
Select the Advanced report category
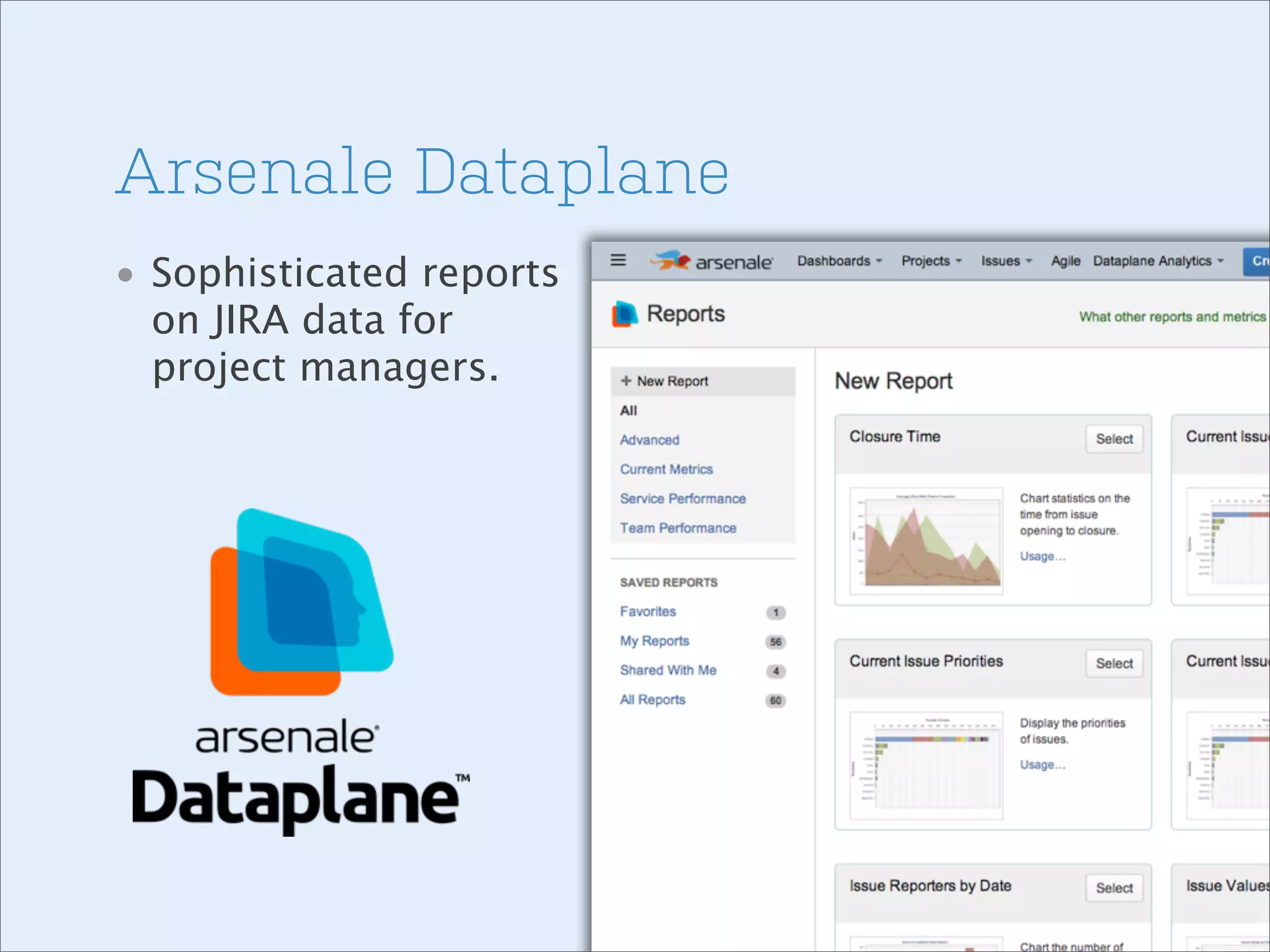(x=649, y=440)
